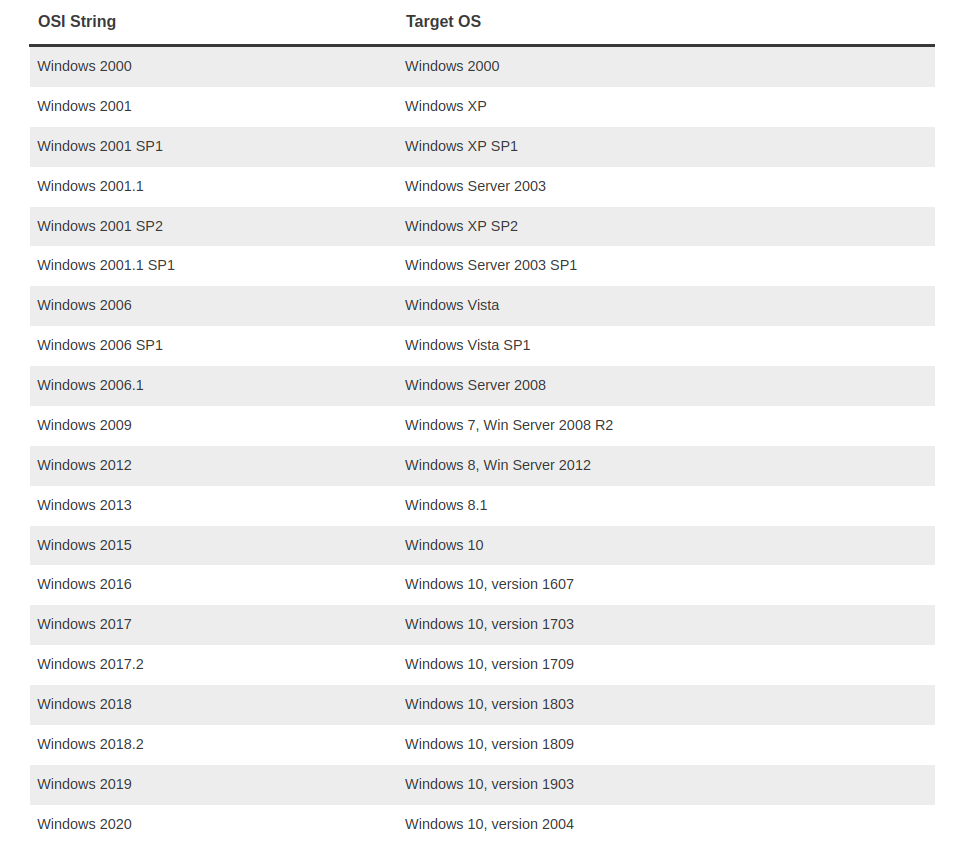Click Windows 7, Win Server 2008 R2
Screen dimensions: 975x868
(508, 425)
